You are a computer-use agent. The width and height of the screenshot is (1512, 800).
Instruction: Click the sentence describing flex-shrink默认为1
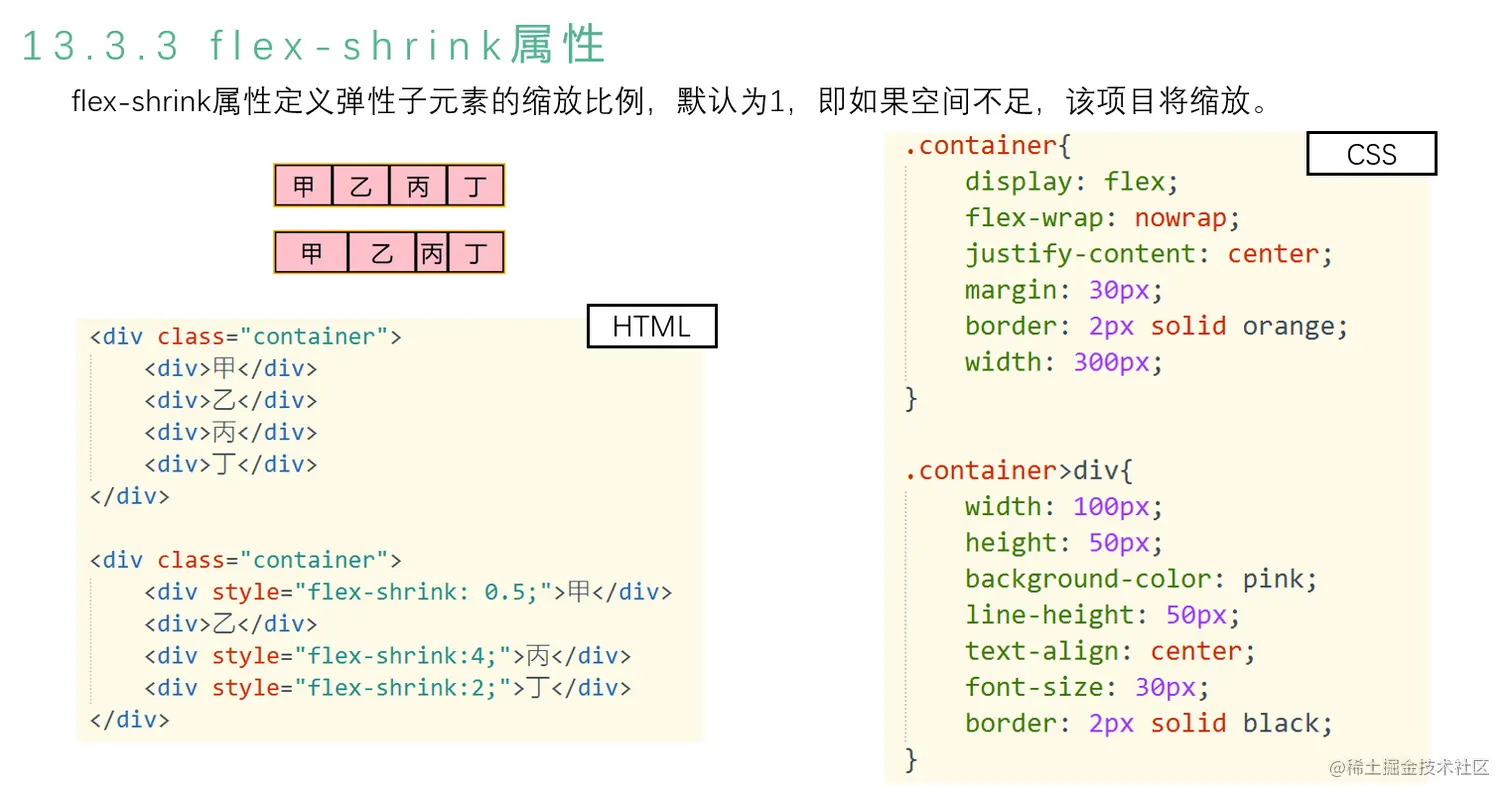[671, 102]
